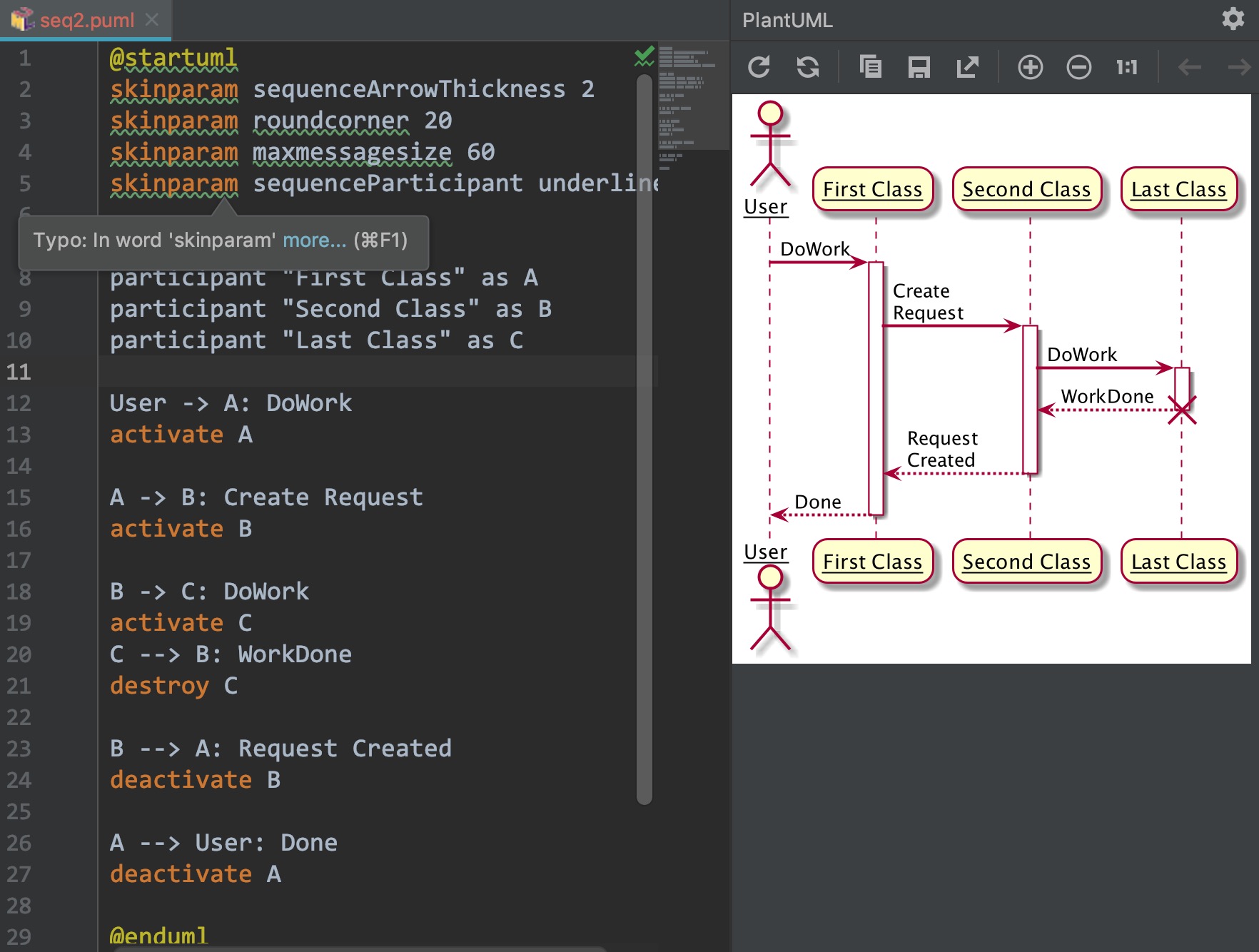Click the code minimap preview
The width and height of the screenshot is (1259, 952).
[692, 107]
